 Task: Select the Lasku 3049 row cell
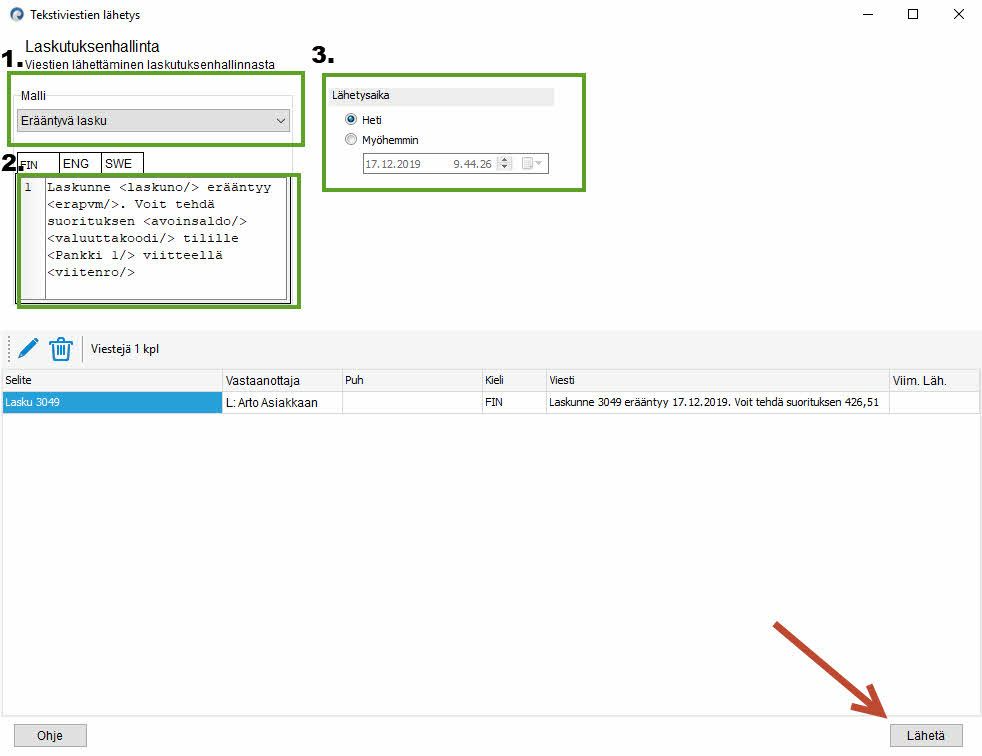(x=113, y=402)
